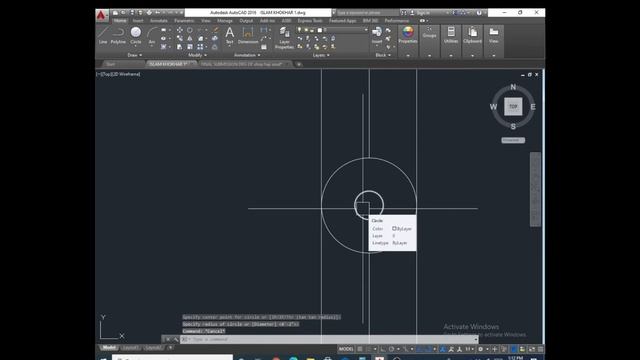Image resolution: width=640 pixels, height=360 pixels.
Task: Click Sign In in title bar
Action: [x=423, y=13]
